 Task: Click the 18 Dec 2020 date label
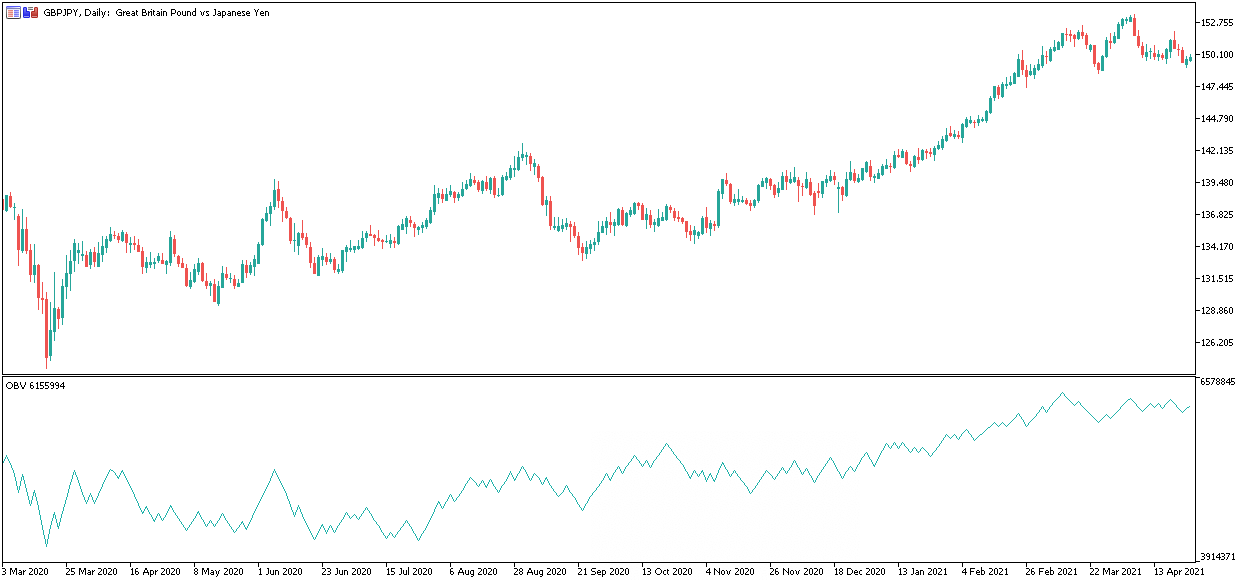coord(860,572)
